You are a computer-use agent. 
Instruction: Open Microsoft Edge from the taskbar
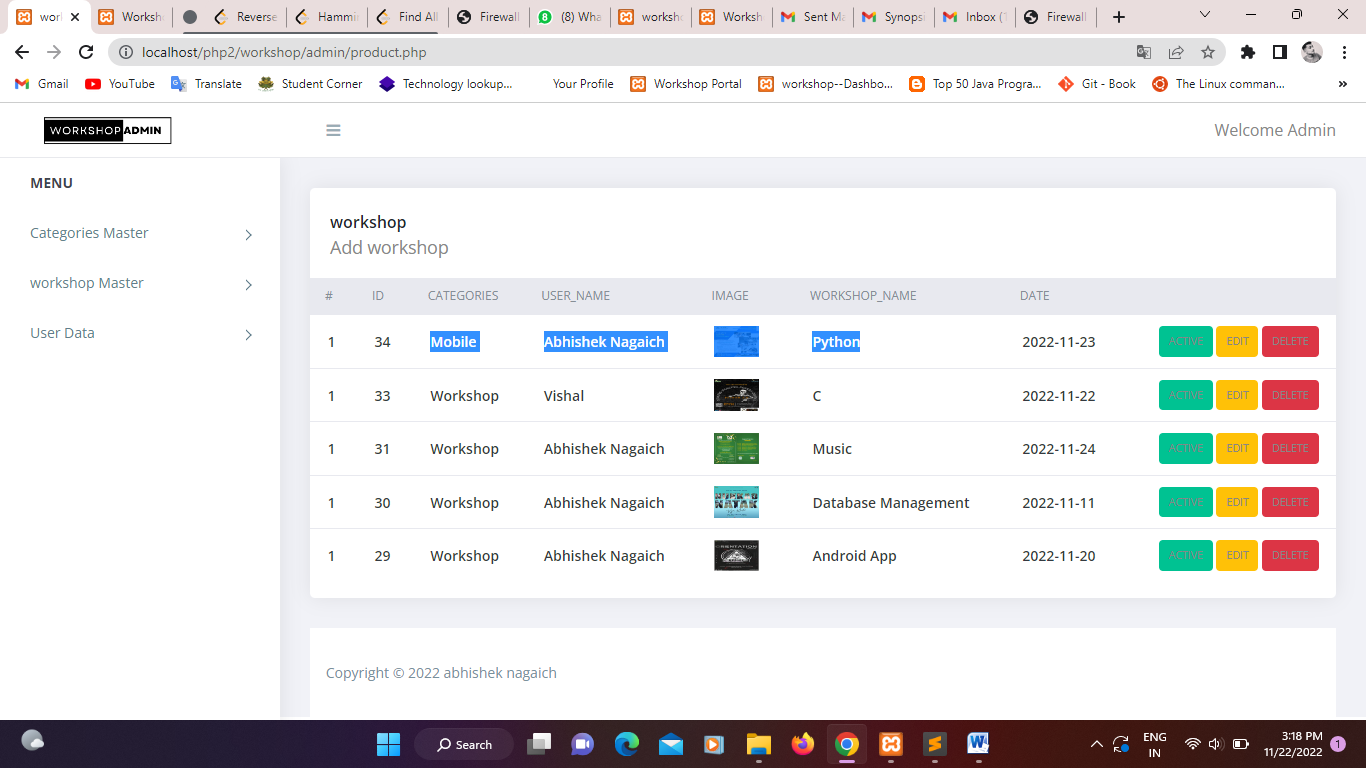click(x=627, y=744)
